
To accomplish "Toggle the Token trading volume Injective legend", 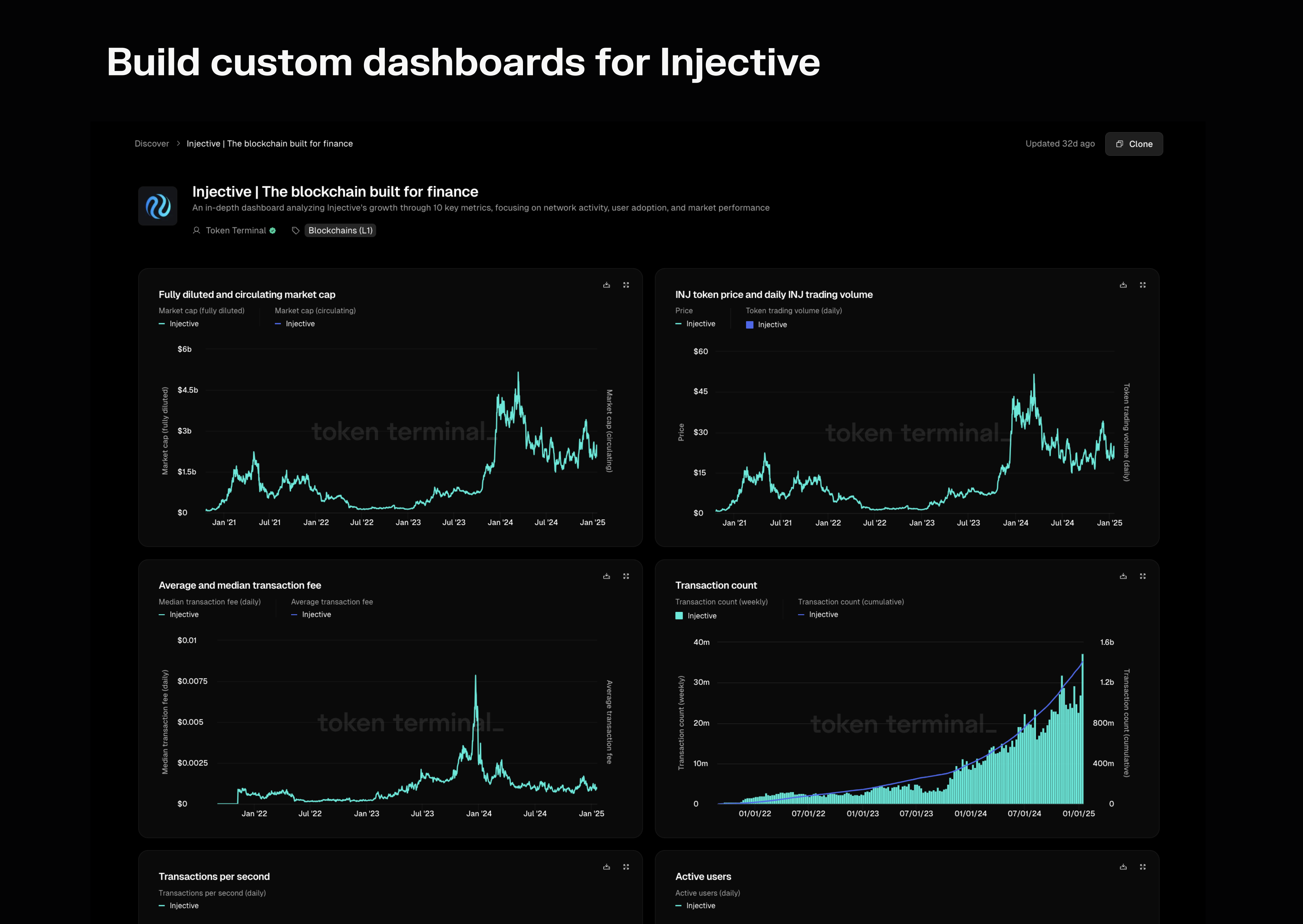I will coord(772,325).
